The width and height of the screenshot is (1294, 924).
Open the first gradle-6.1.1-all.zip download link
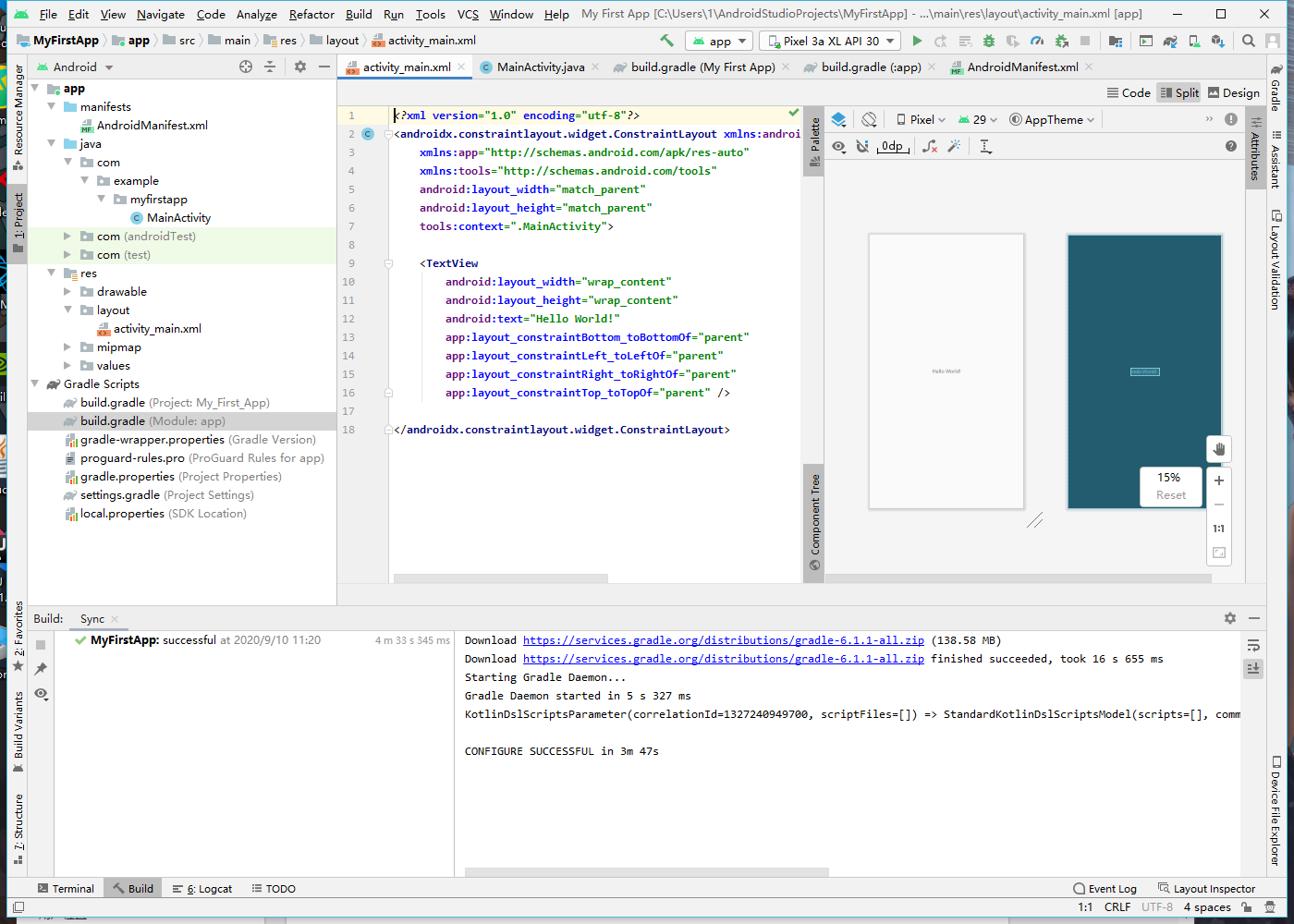(723, 640)
